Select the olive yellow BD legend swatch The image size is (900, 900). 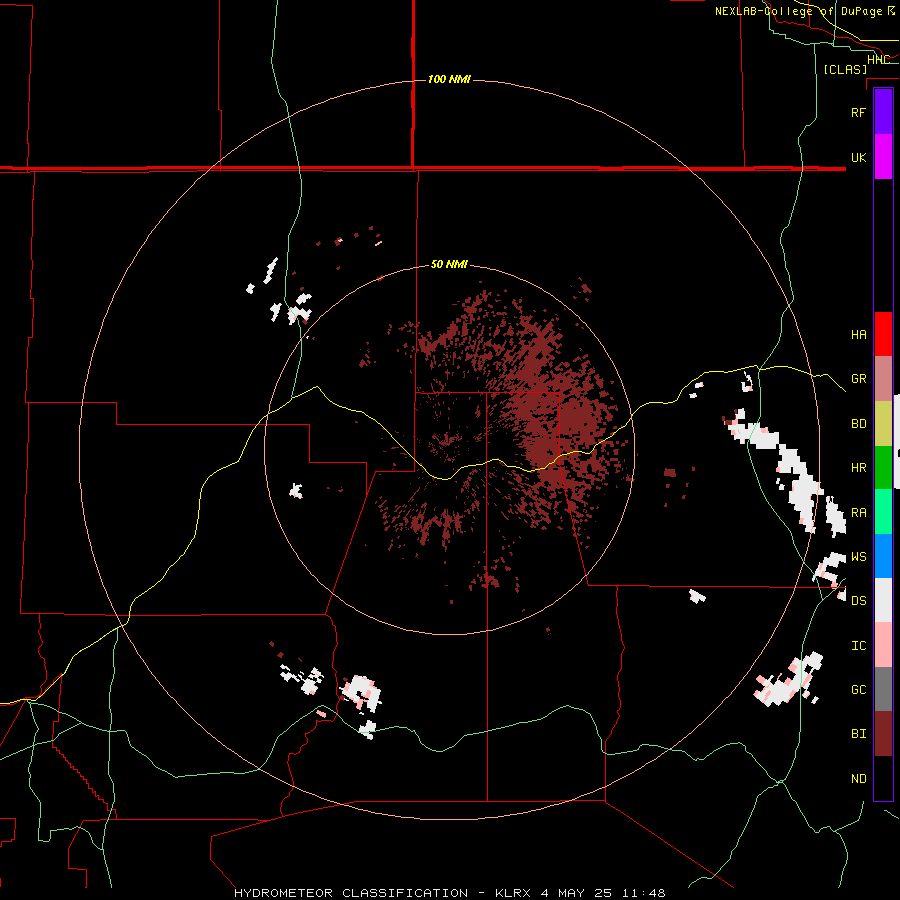(883, 423)
